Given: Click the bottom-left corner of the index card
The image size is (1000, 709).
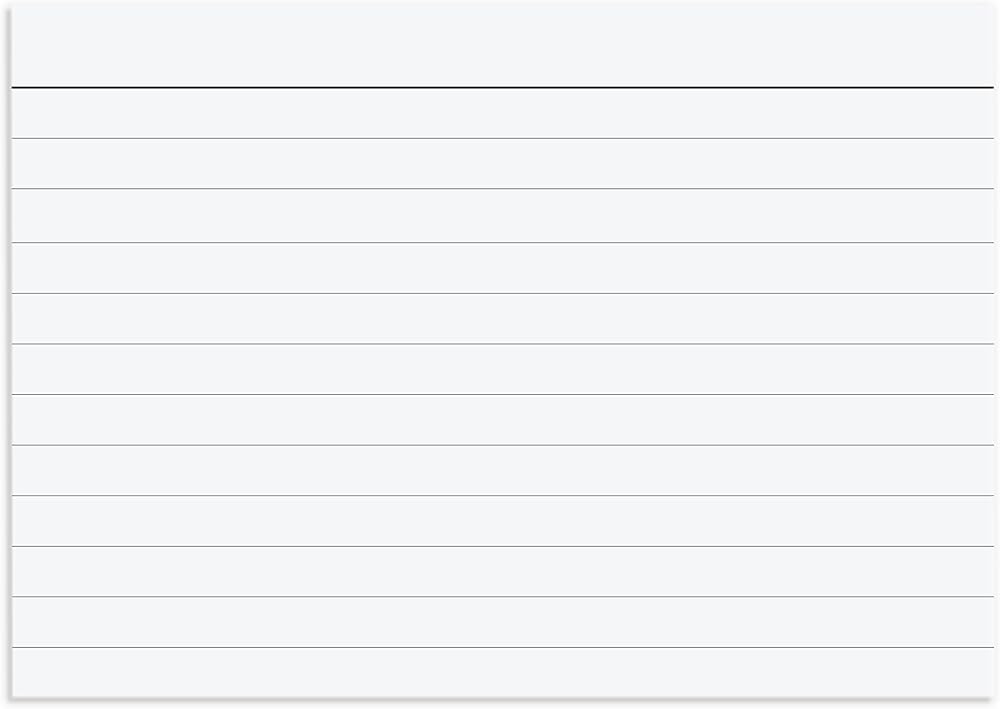Looking at the screenshot, I should [13, 695].
